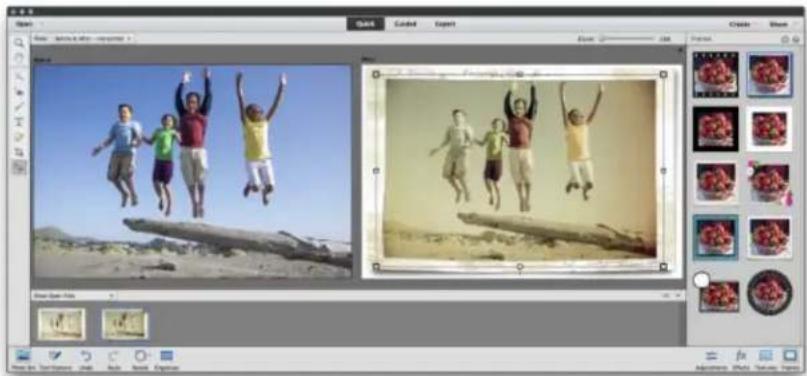Click the bottom-right frame transform handle
Image resolution: width=807 pixels, height=376 pixels.
point(663,266)
